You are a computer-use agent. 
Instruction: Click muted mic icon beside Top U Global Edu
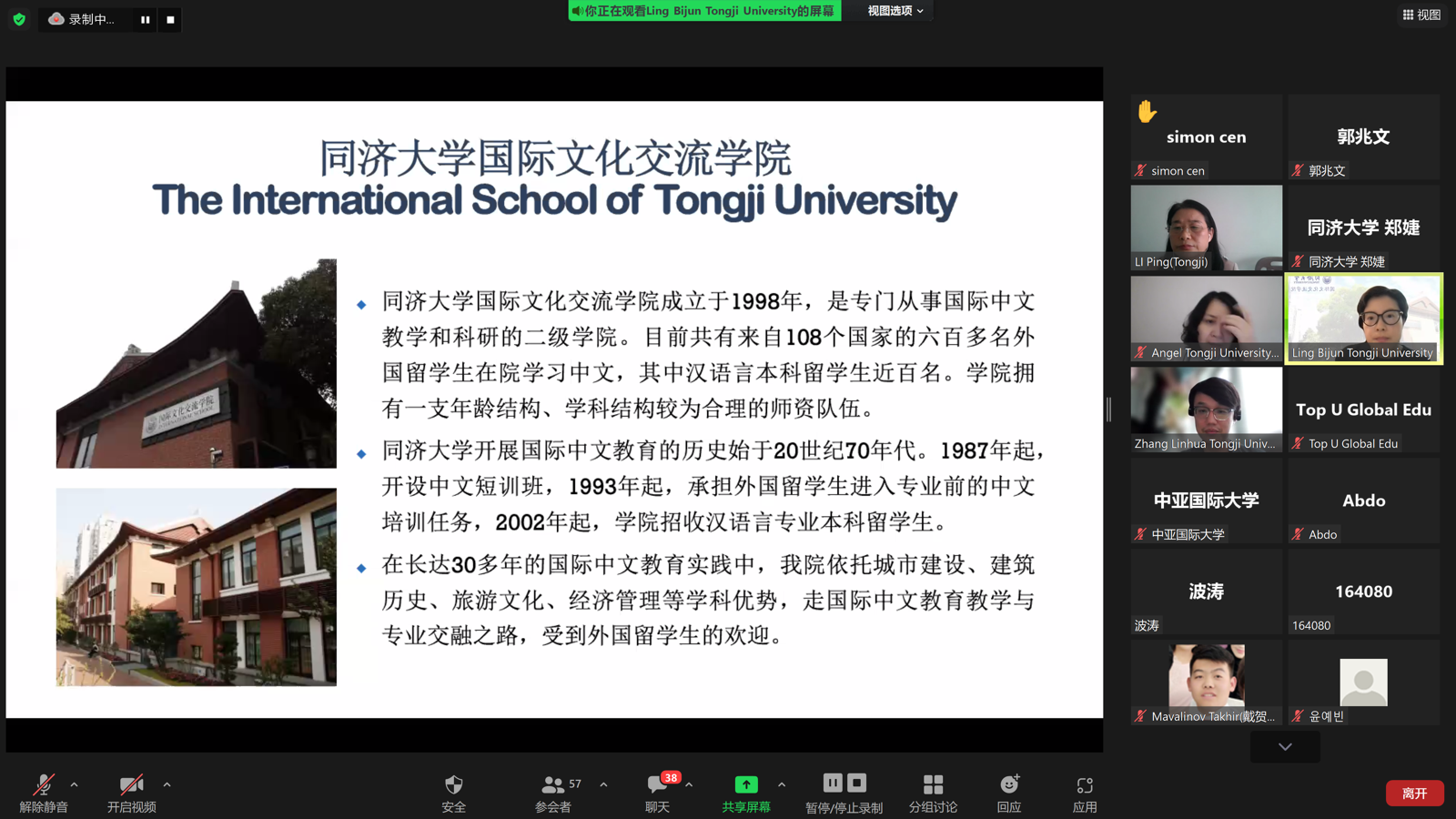(1298, 443)
